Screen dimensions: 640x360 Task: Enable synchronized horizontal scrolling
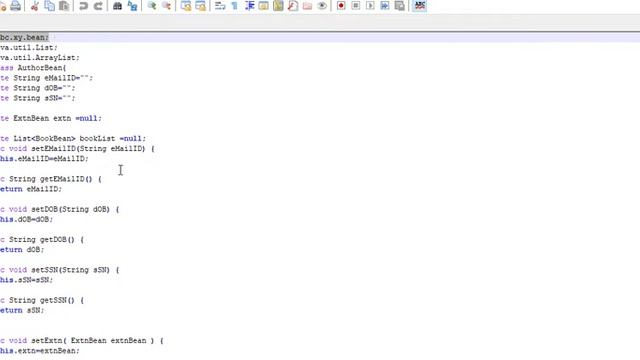click(x=200, y=6)
